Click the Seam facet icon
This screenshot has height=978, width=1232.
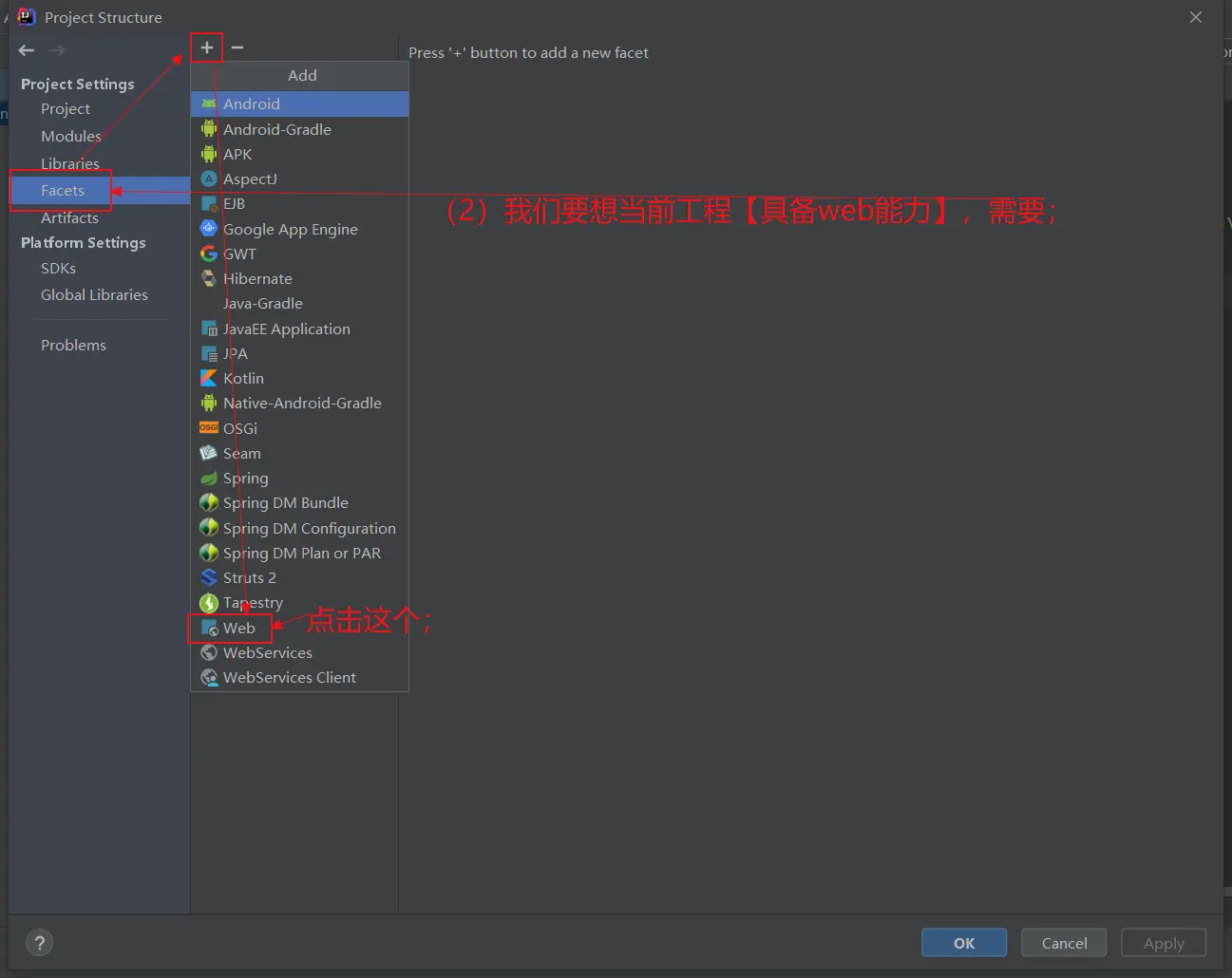point(209,453)
